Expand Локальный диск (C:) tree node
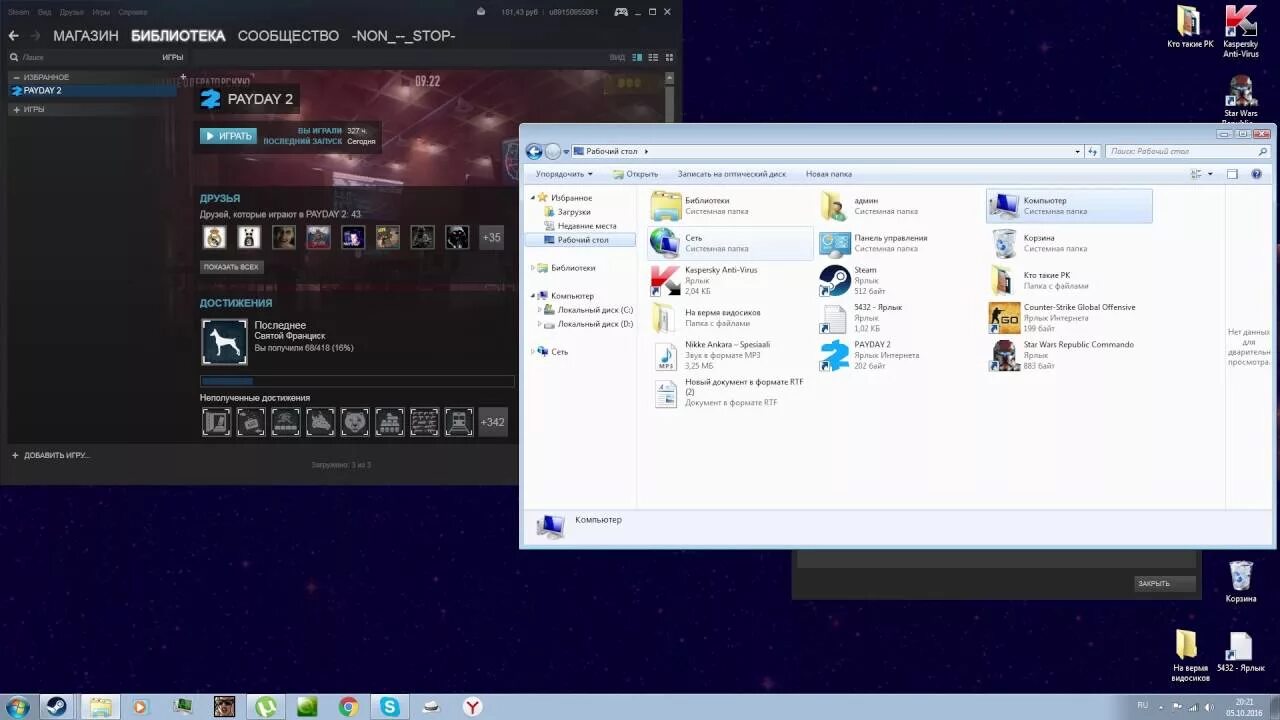Screen dimensions: 1280x720 [x=541, y=310]
